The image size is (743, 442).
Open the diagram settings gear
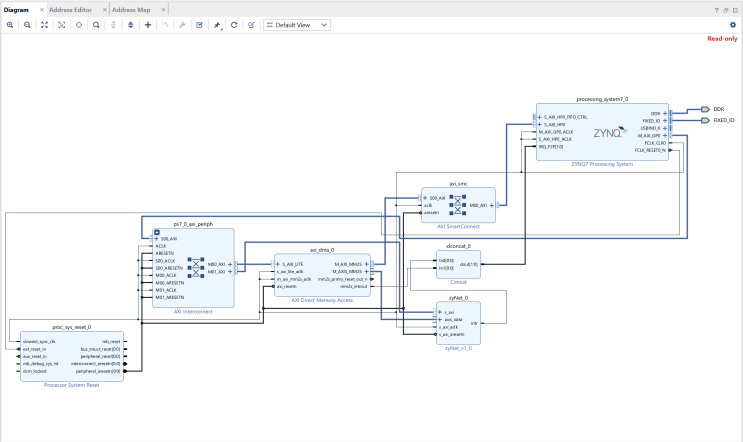(x=733, y=25)
